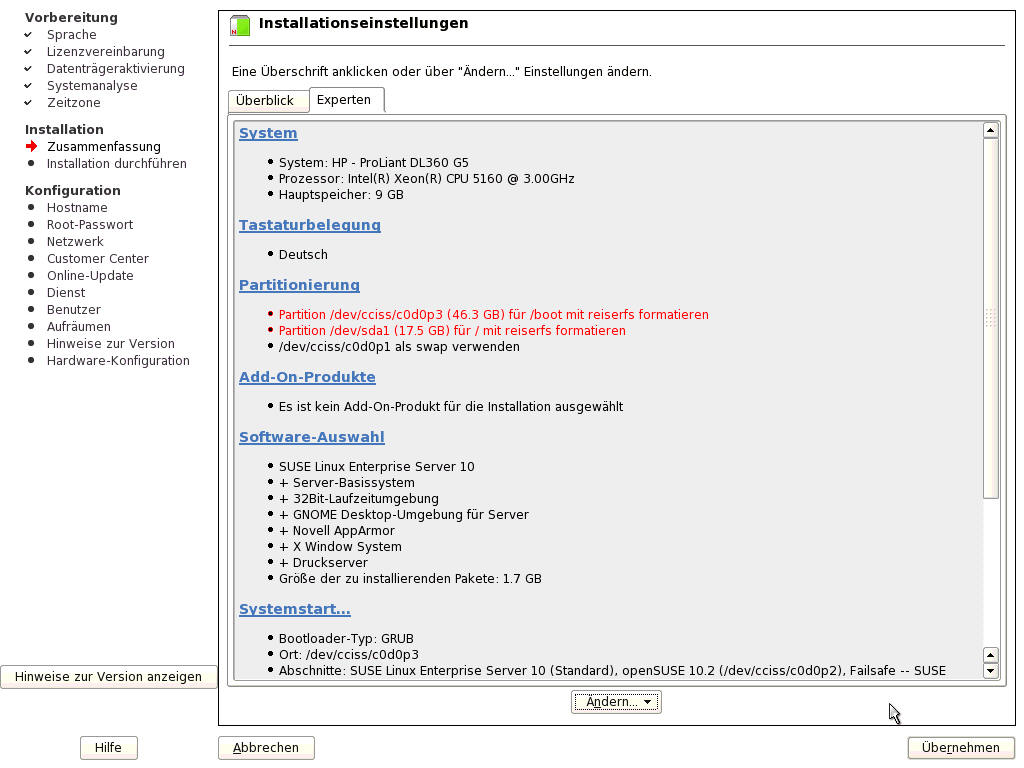Click the red arrow beside Zusammenfassung

pos(31,146)
